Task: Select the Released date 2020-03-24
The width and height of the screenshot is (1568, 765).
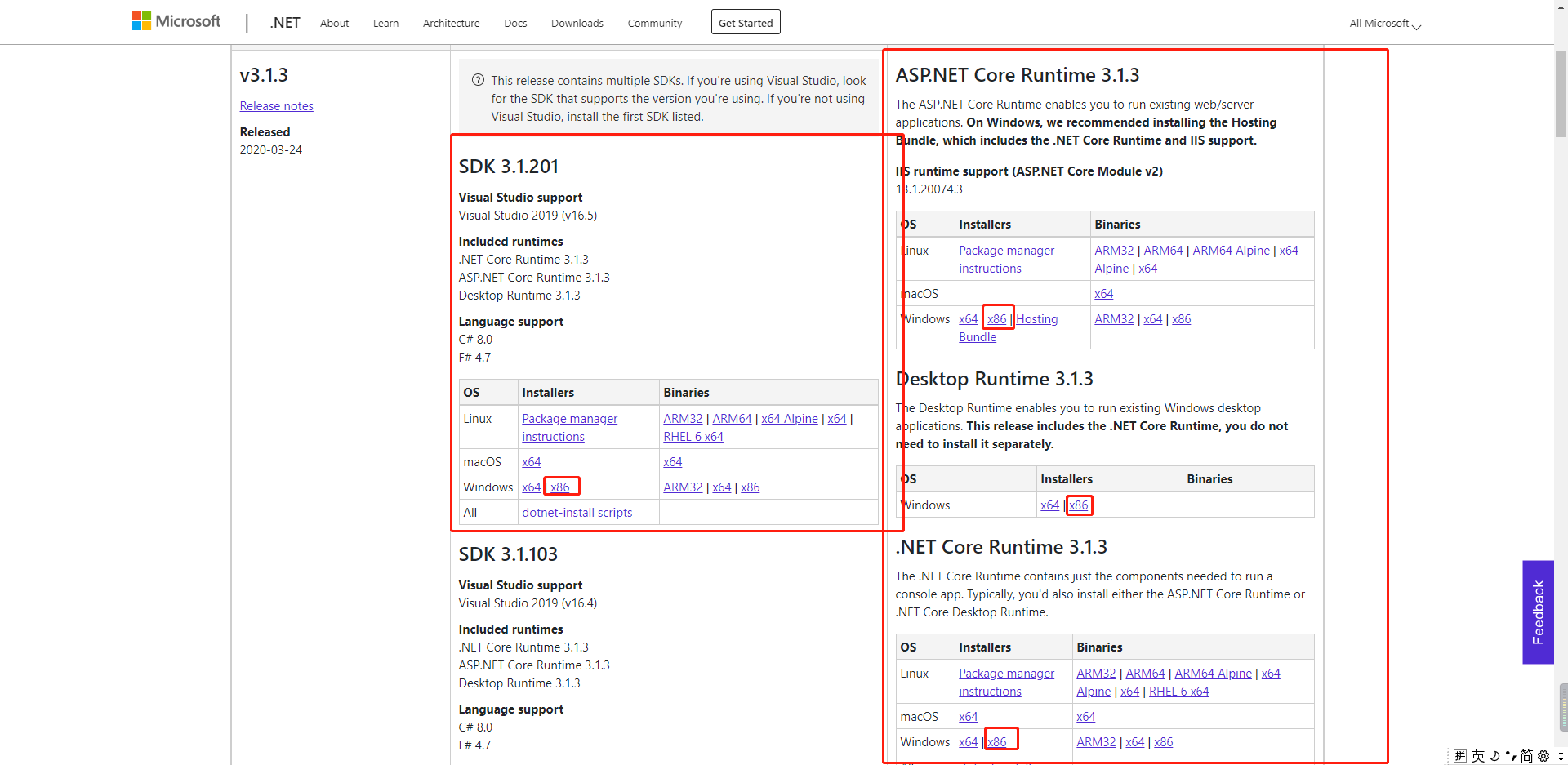Action: tap(271, 150)
